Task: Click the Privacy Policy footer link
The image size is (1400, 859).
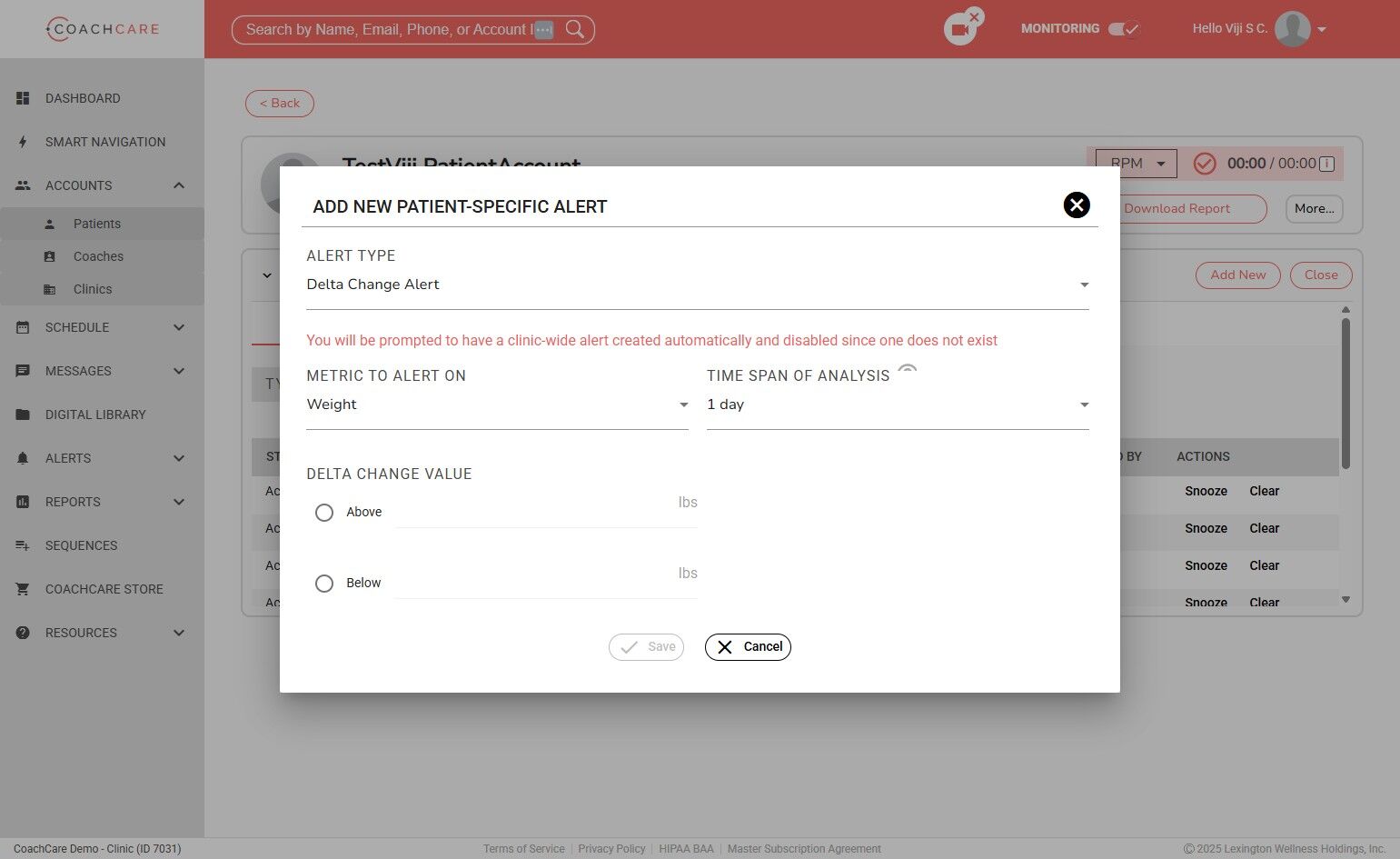Action: tap(611, 849)
